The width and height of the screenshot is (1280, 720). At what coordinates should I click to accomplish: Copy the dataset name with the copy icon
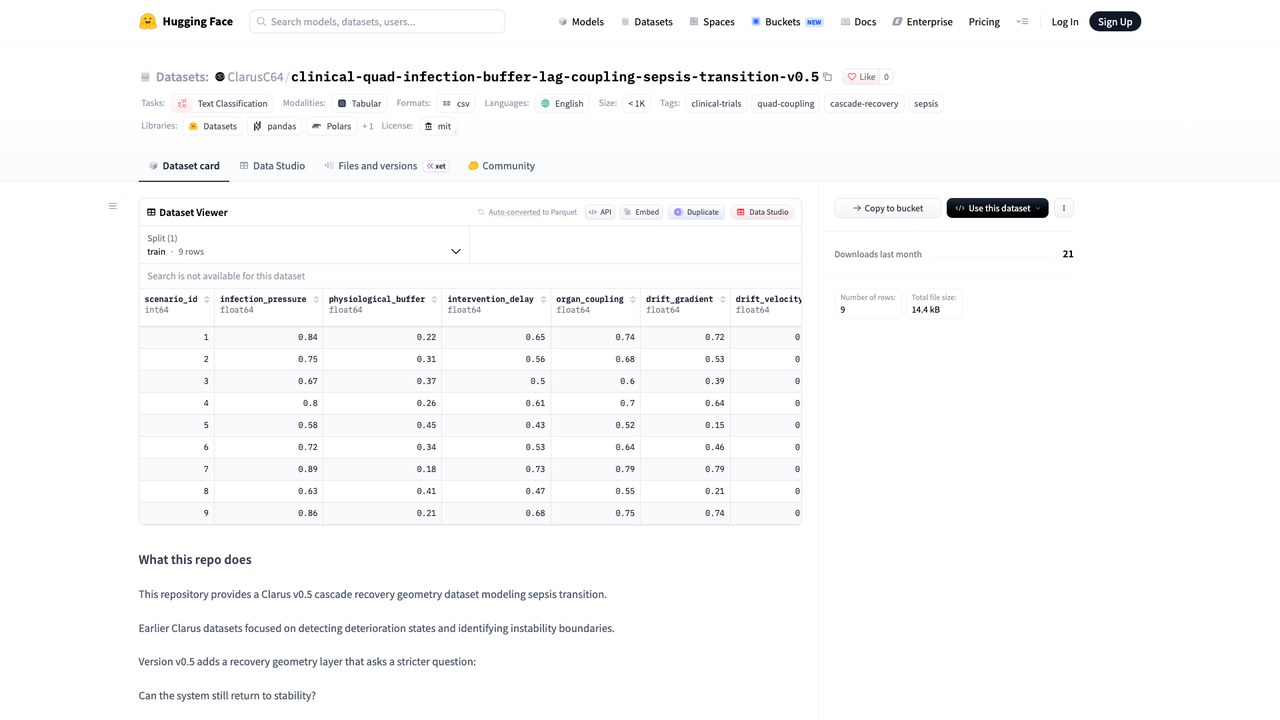pos(828,77)
